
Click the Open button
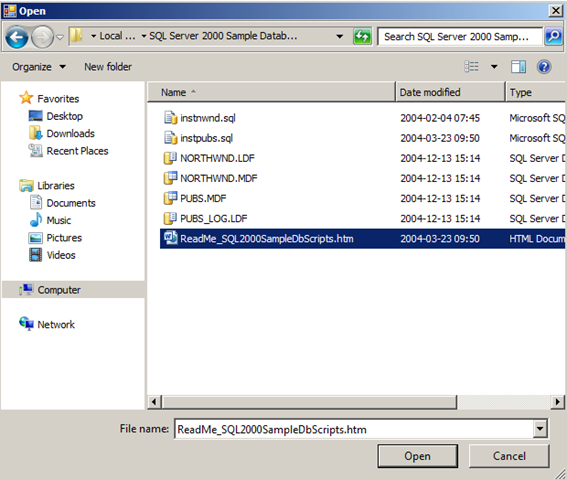coord(418,456)
